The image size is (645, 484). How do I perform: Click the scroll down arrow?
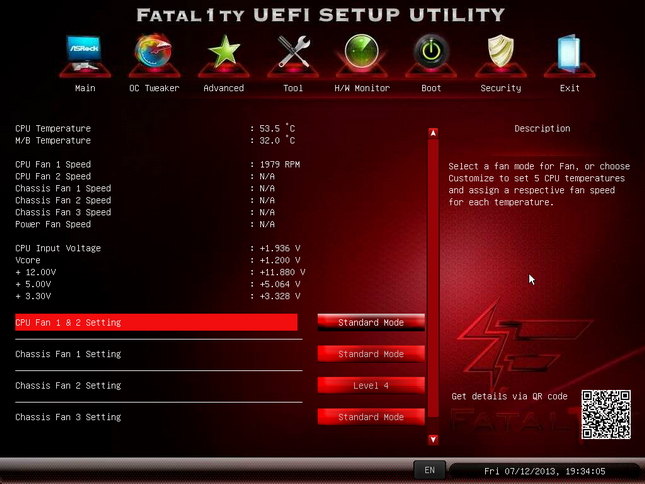(x=433, y=440)
